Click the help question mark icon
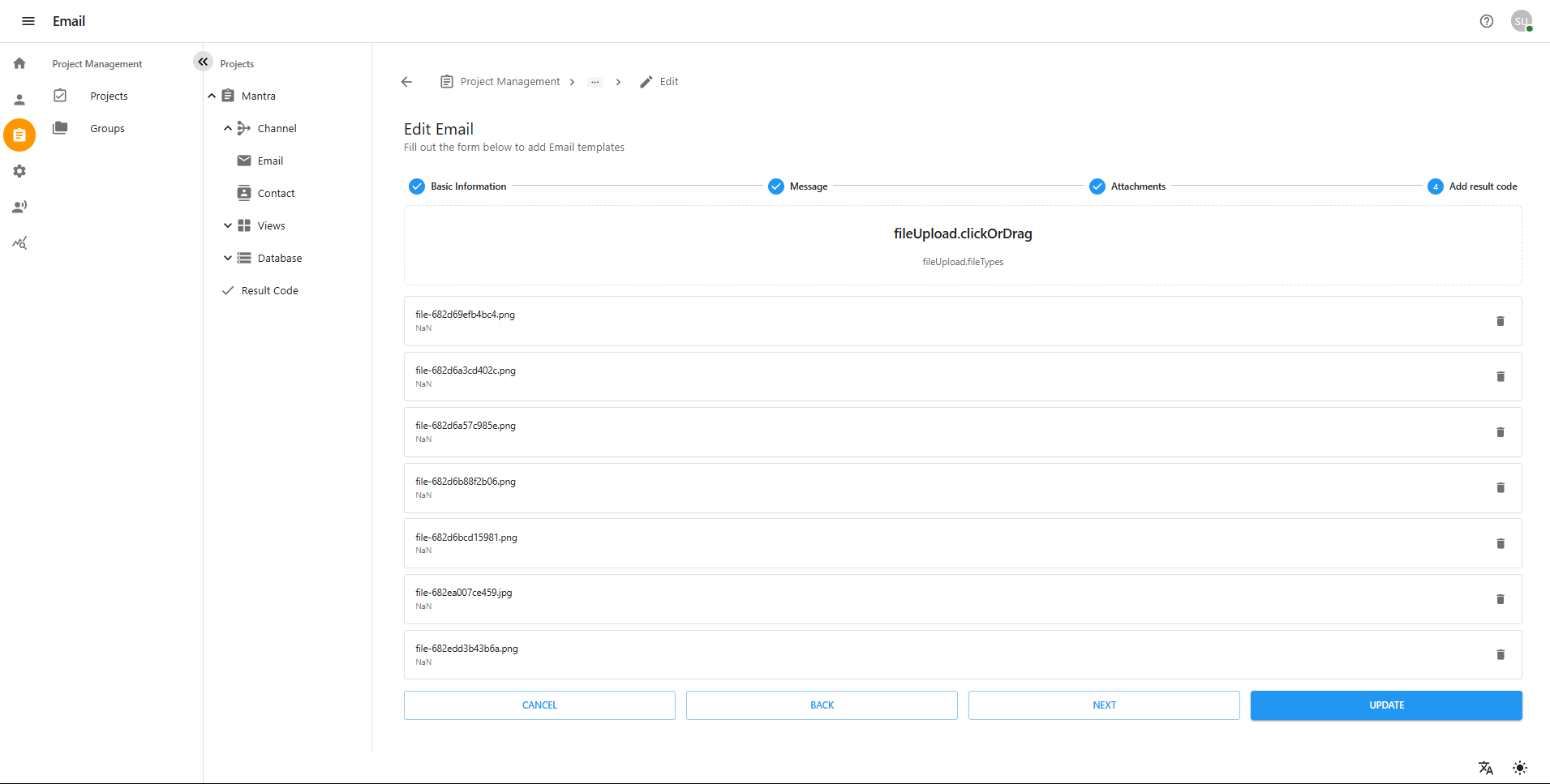The height and width of the screenshot is (784, 1550). 1486,21
